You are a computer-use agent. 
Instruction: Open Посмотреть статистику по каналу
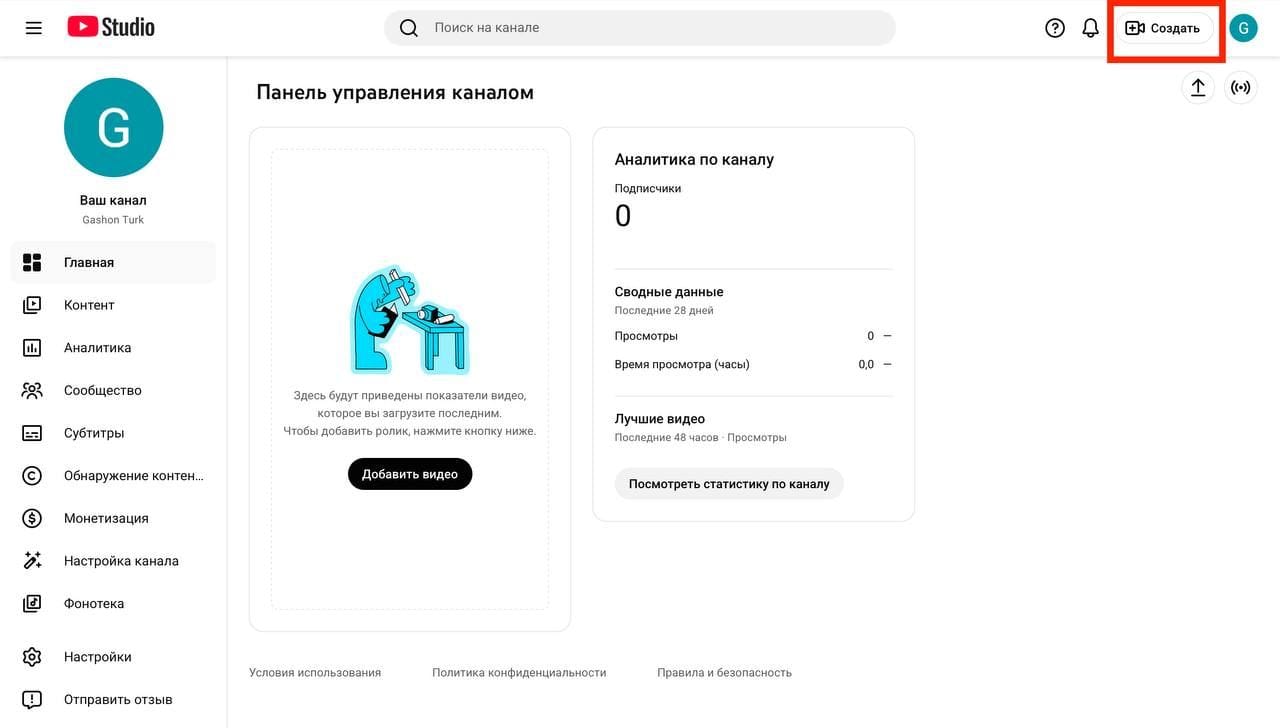tap(729, 483)
